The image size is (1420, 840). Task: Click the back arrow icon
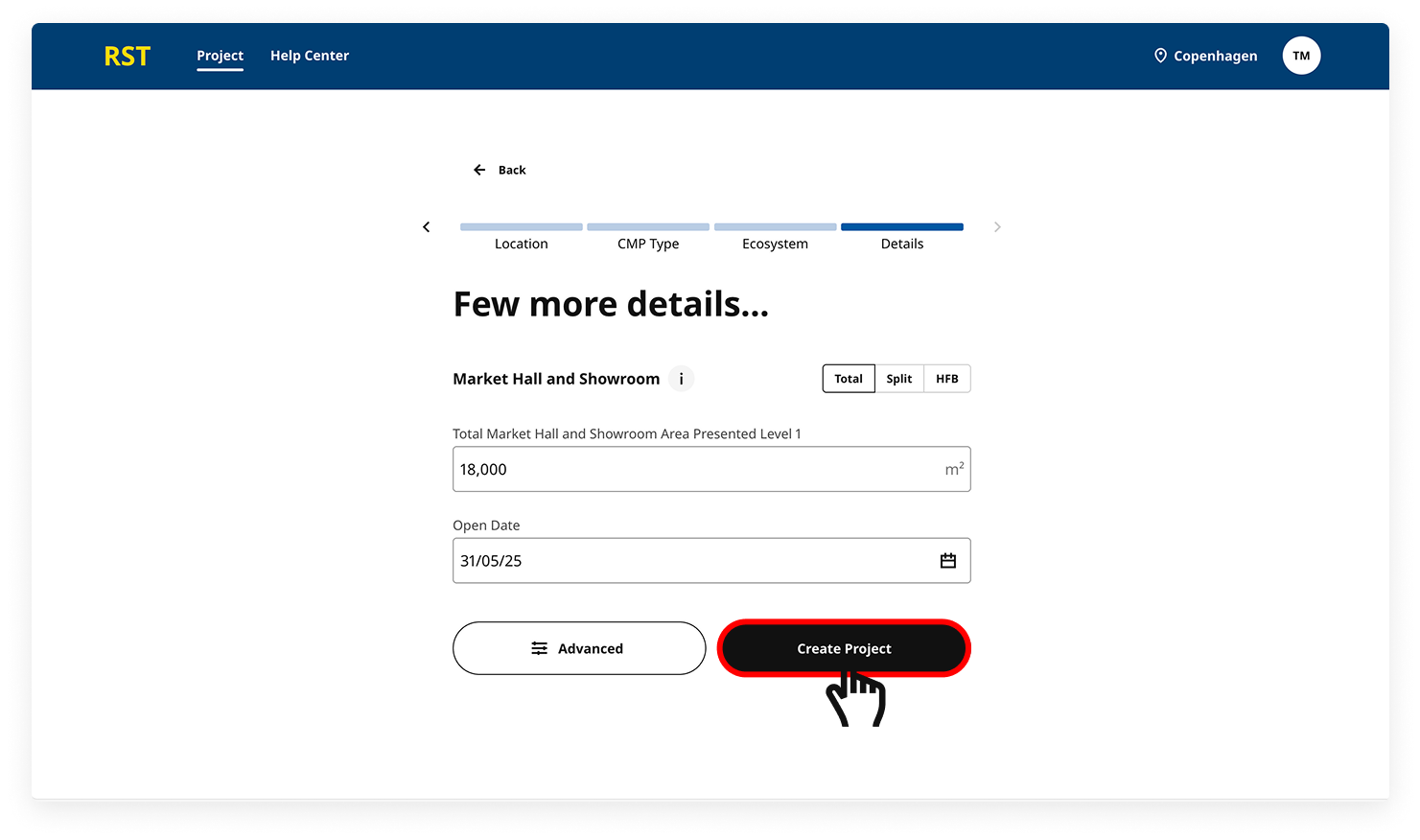[x=479, y=170]
